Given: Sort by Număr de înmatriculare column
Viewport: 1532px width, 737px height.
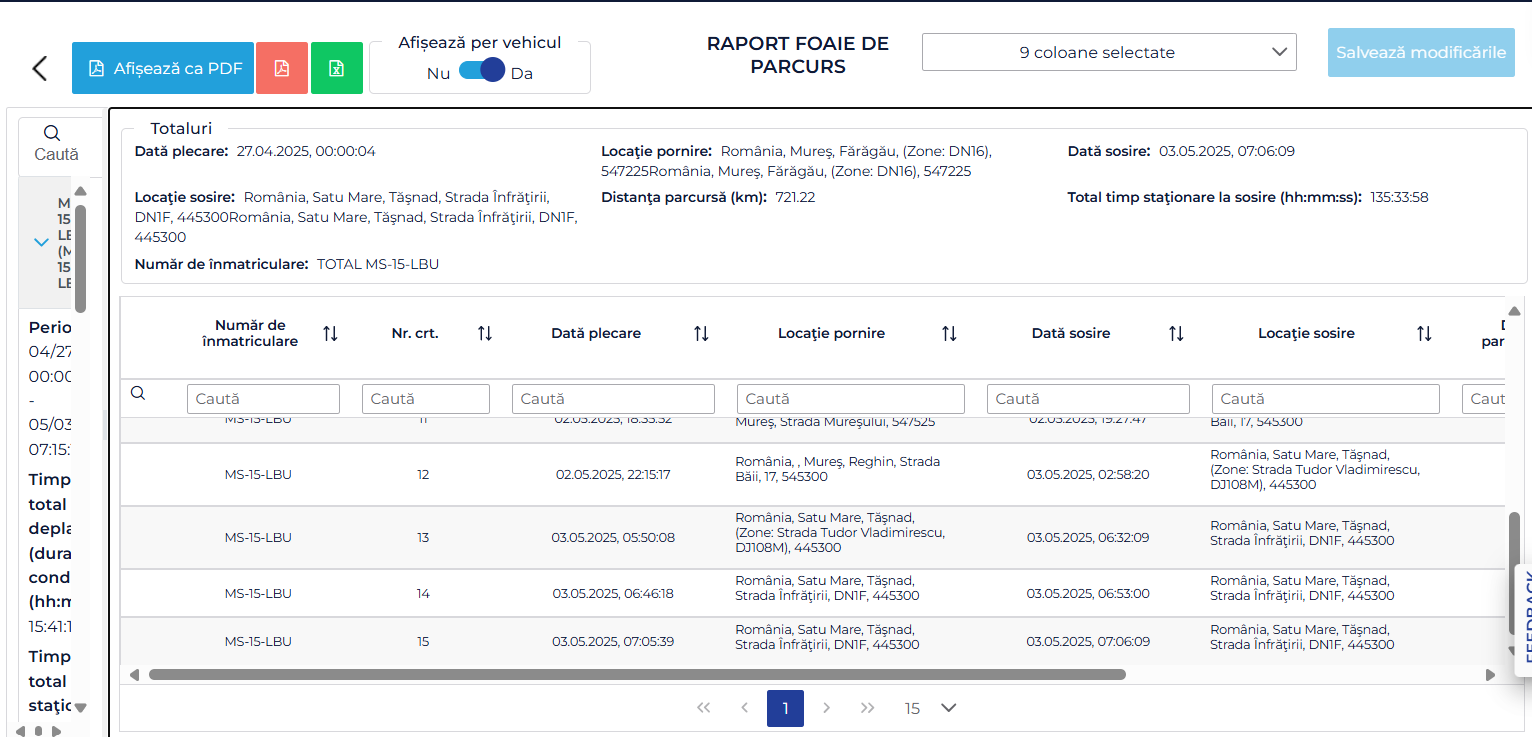Looking at the screenshot, I should (331, 333).
